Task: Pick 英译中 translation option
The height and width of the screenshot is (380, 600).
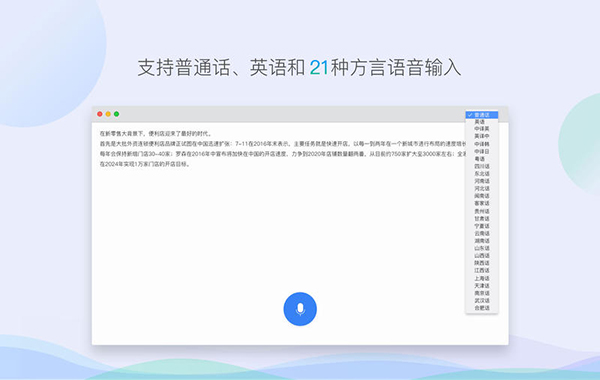Action: pyautogui.click(x=482, y=136)
